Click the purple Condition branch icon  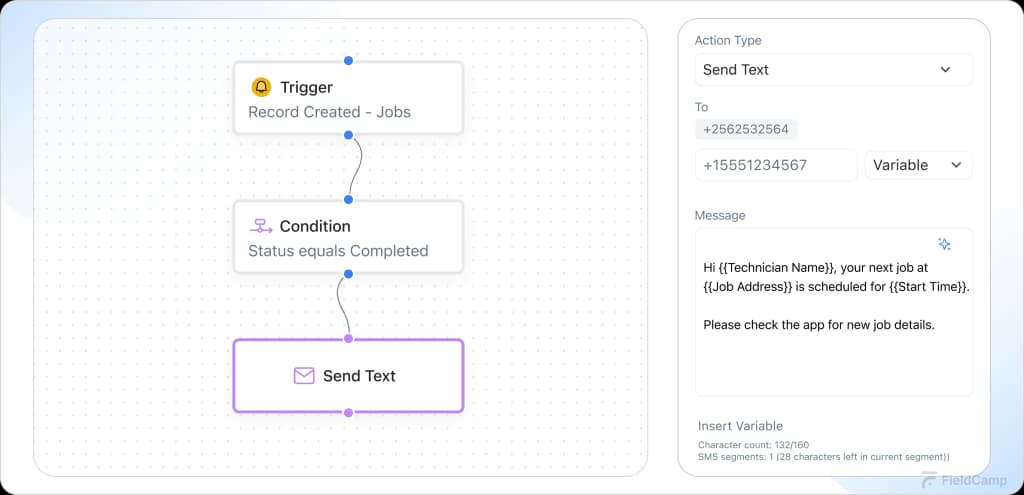coord(261,226)
